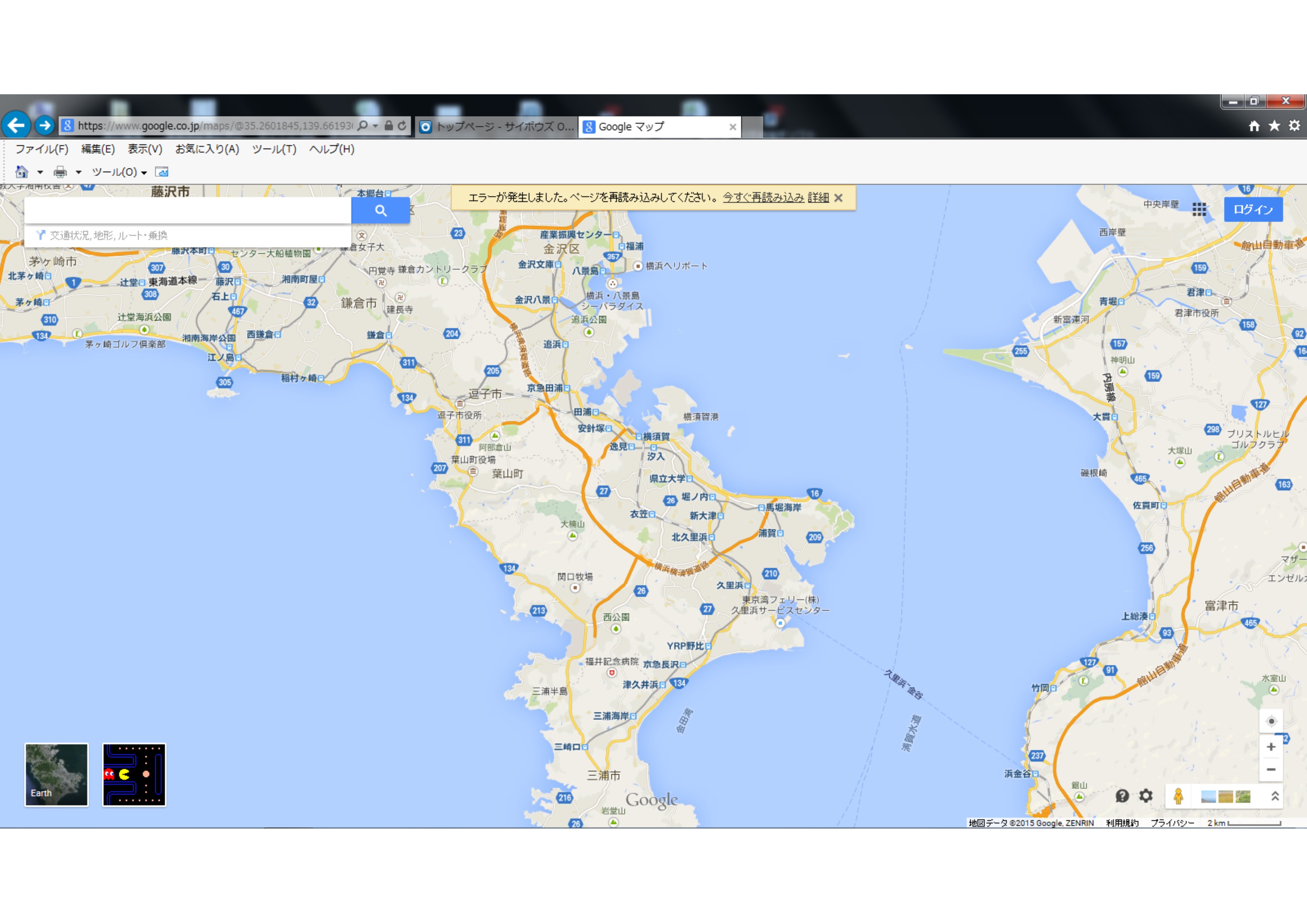Click the 横浜ヘリポート marker icon
Viewport: 1307px width, 924px height.
(x=637, y=266)
